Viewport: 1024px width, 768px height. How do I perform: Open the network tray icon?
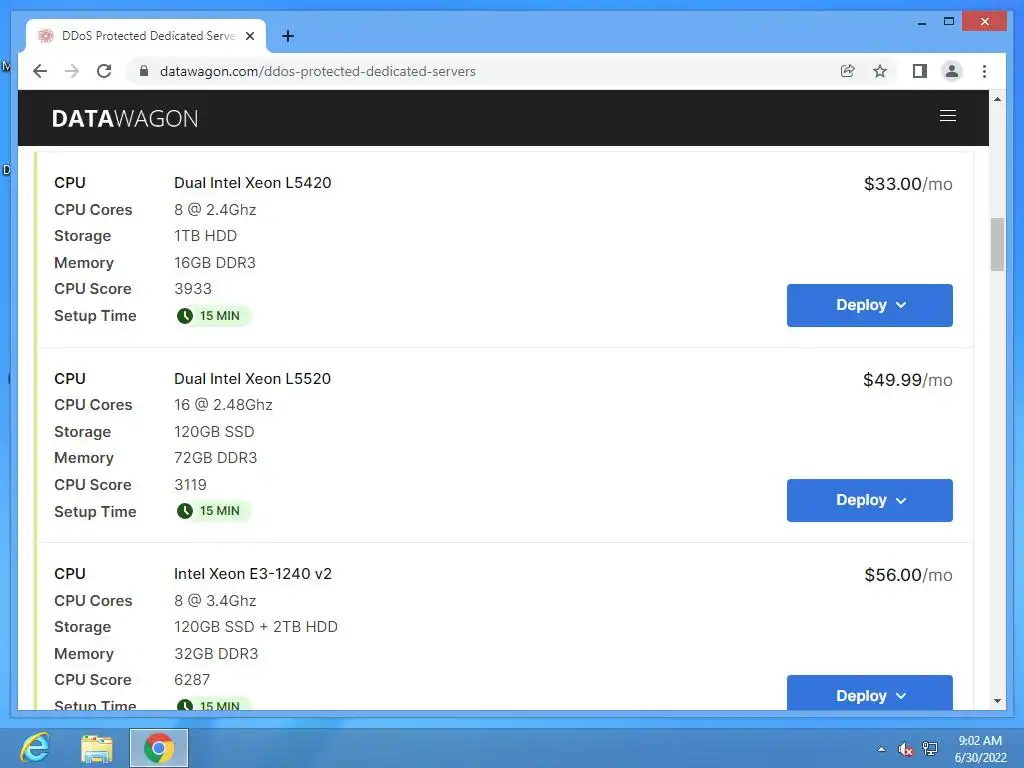(x=930, y=749)
